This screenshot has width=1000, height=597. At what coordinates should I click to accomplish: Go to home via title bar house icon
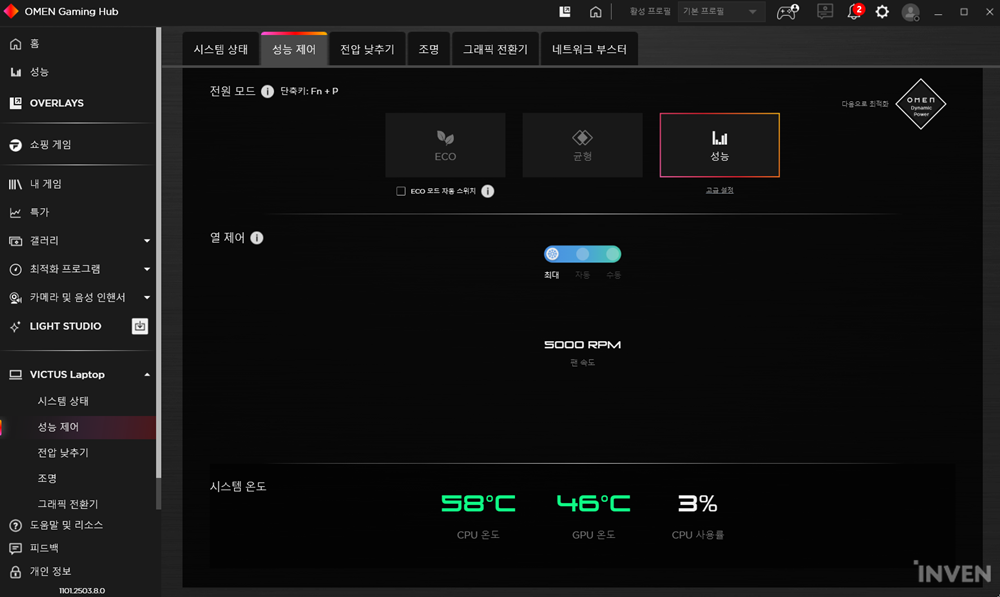595,11
